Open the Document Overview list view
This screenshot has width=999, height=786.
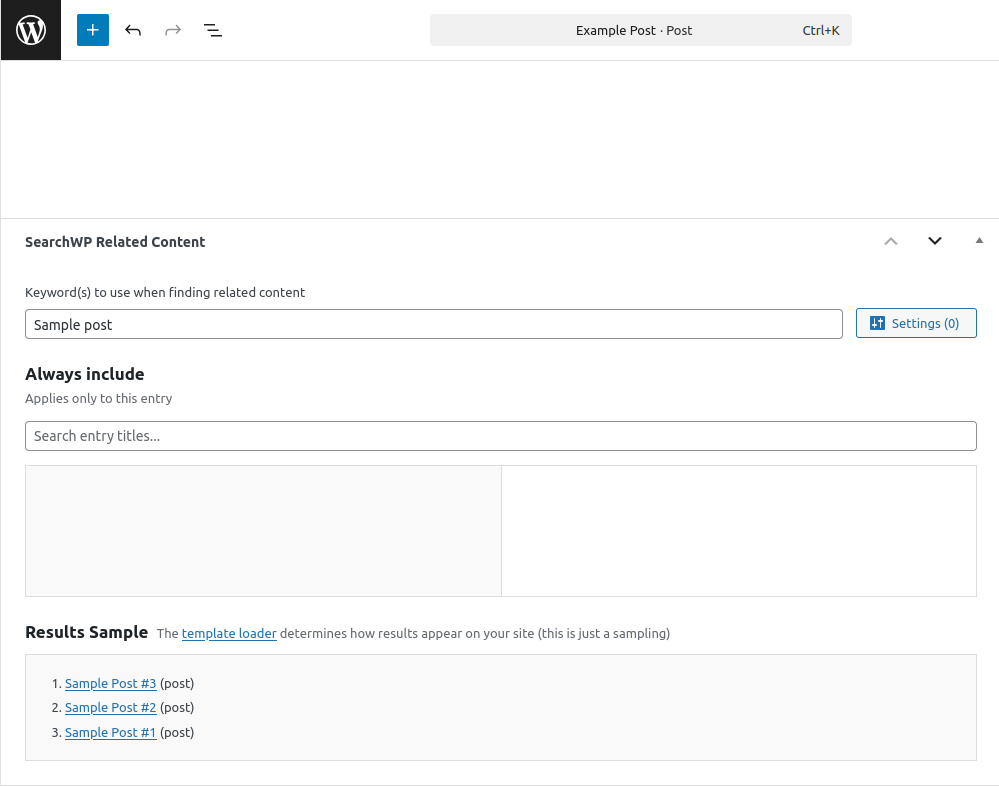pos(213,30)
